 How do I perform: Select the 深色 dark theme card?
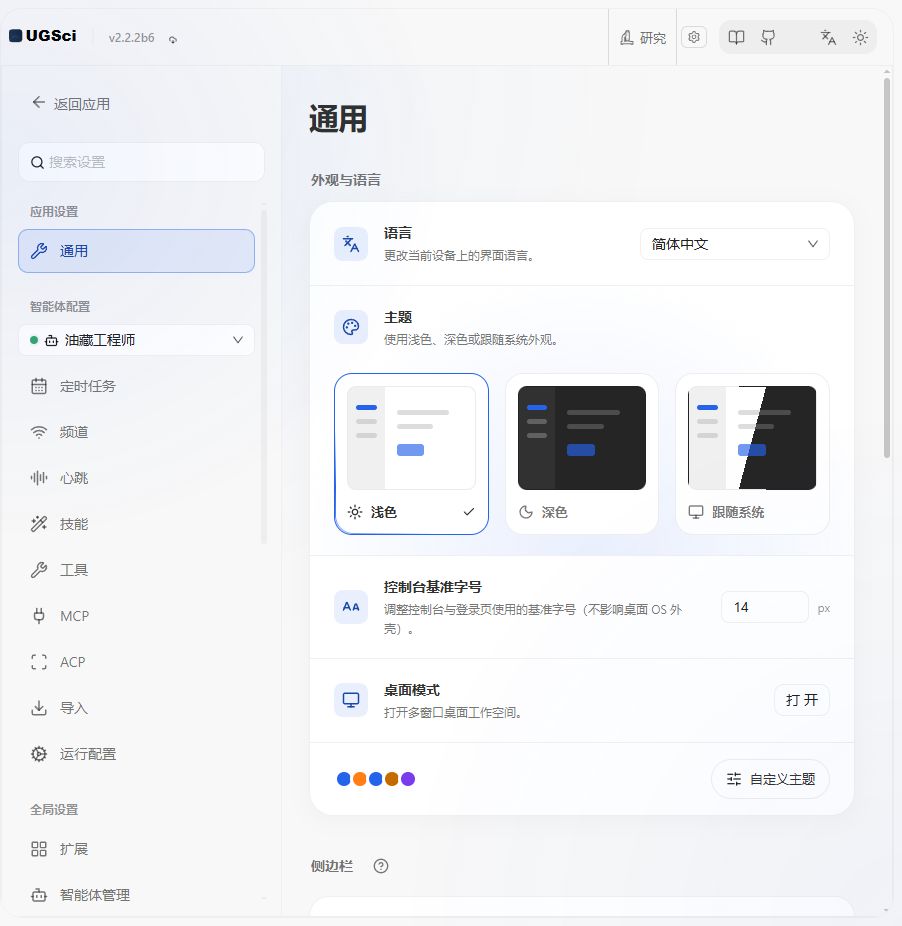pos(582,454)
